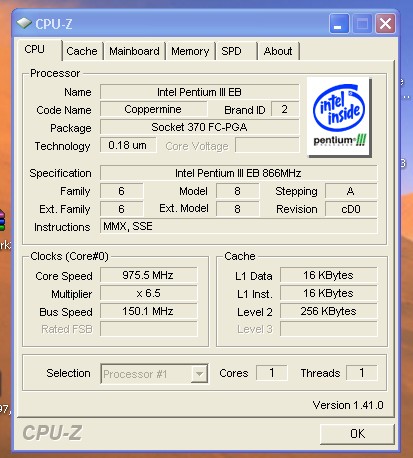
Task: Click the Processor #1 combo box
Action: point(154,374)
